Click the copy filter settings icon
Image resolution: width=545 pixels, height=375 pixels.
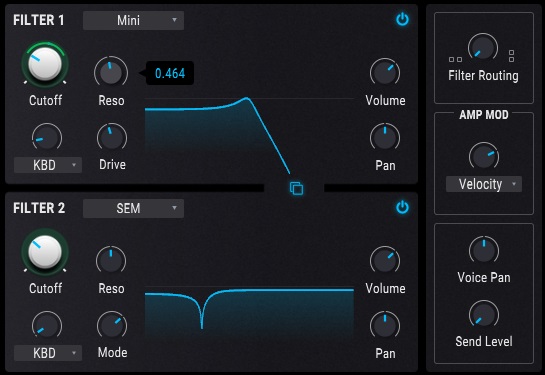point(296,188)
